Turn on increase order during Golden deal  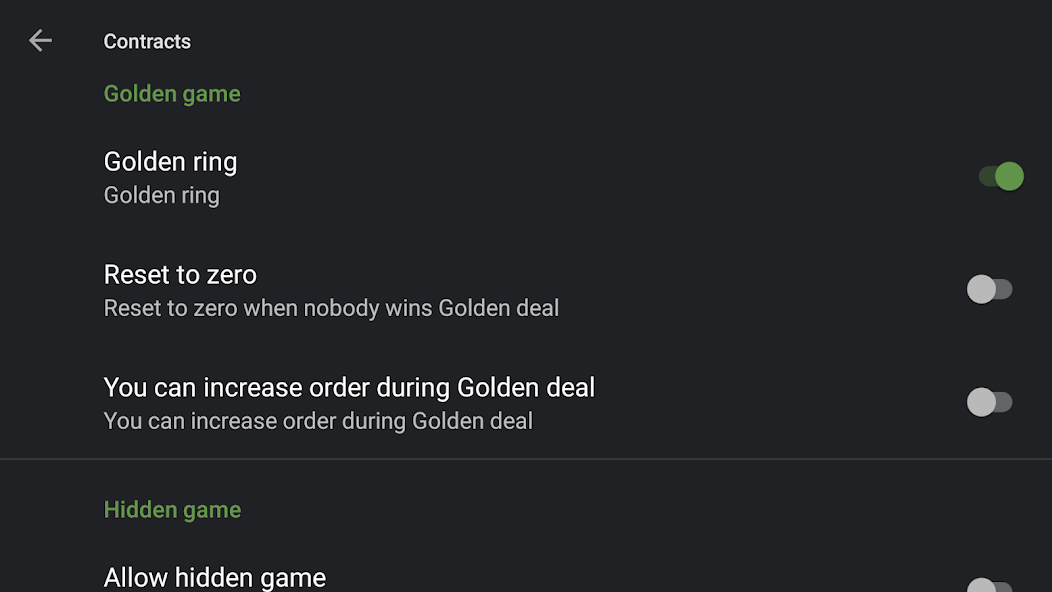989,402
